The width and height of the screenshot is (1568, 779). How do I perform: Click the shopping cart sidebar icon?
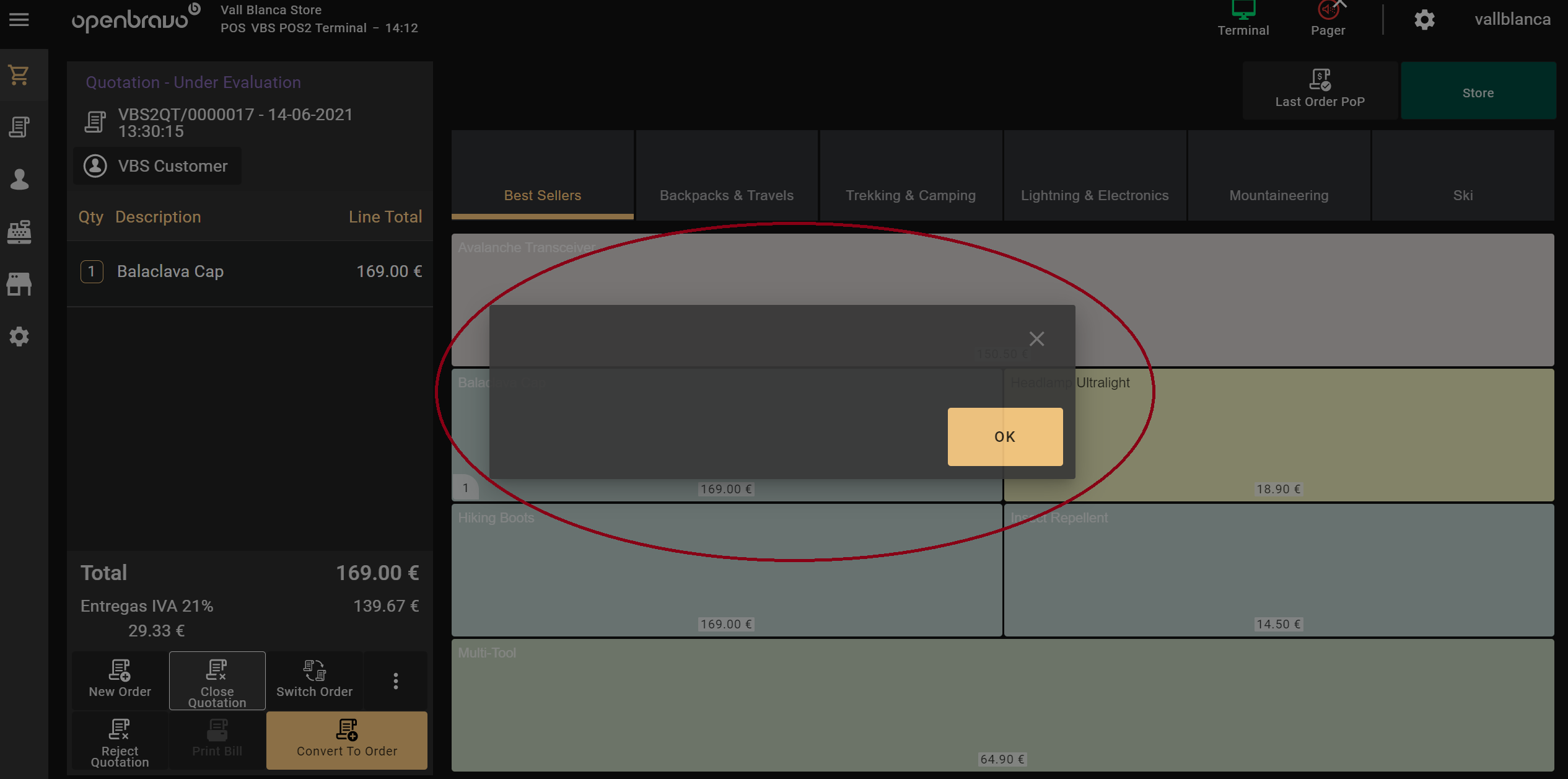coord(19,75)
